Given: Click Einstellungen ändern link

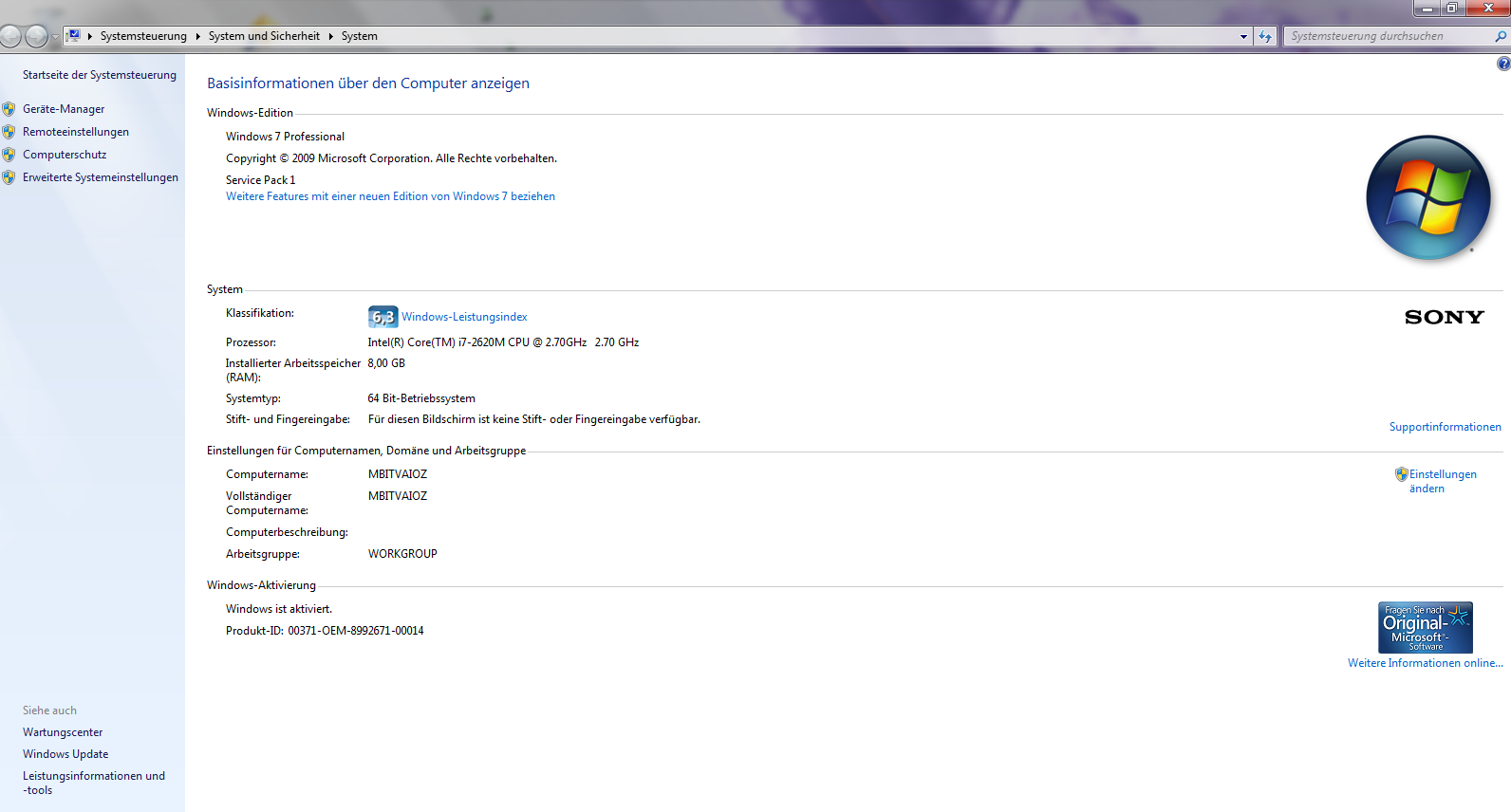Looking at the screenshot, I should click(x=1443, y=481).
